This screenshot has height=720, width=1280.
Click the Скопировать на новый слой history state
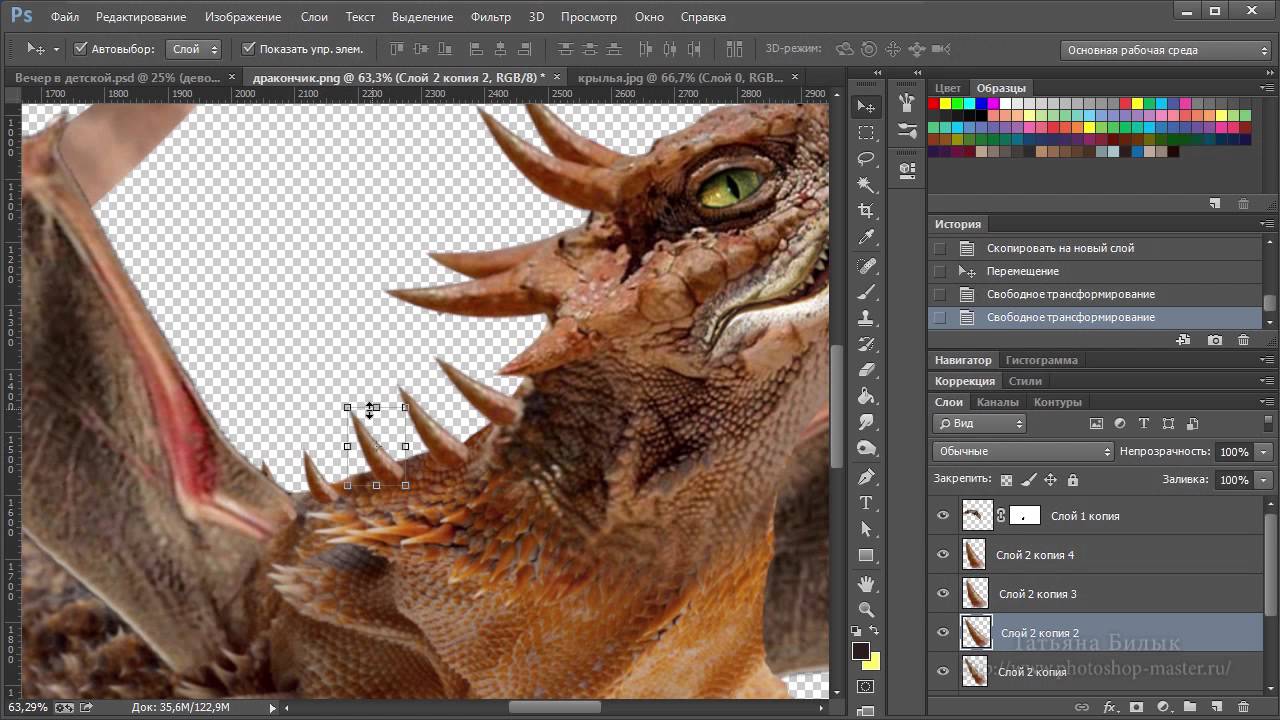tap(1060, 248)
